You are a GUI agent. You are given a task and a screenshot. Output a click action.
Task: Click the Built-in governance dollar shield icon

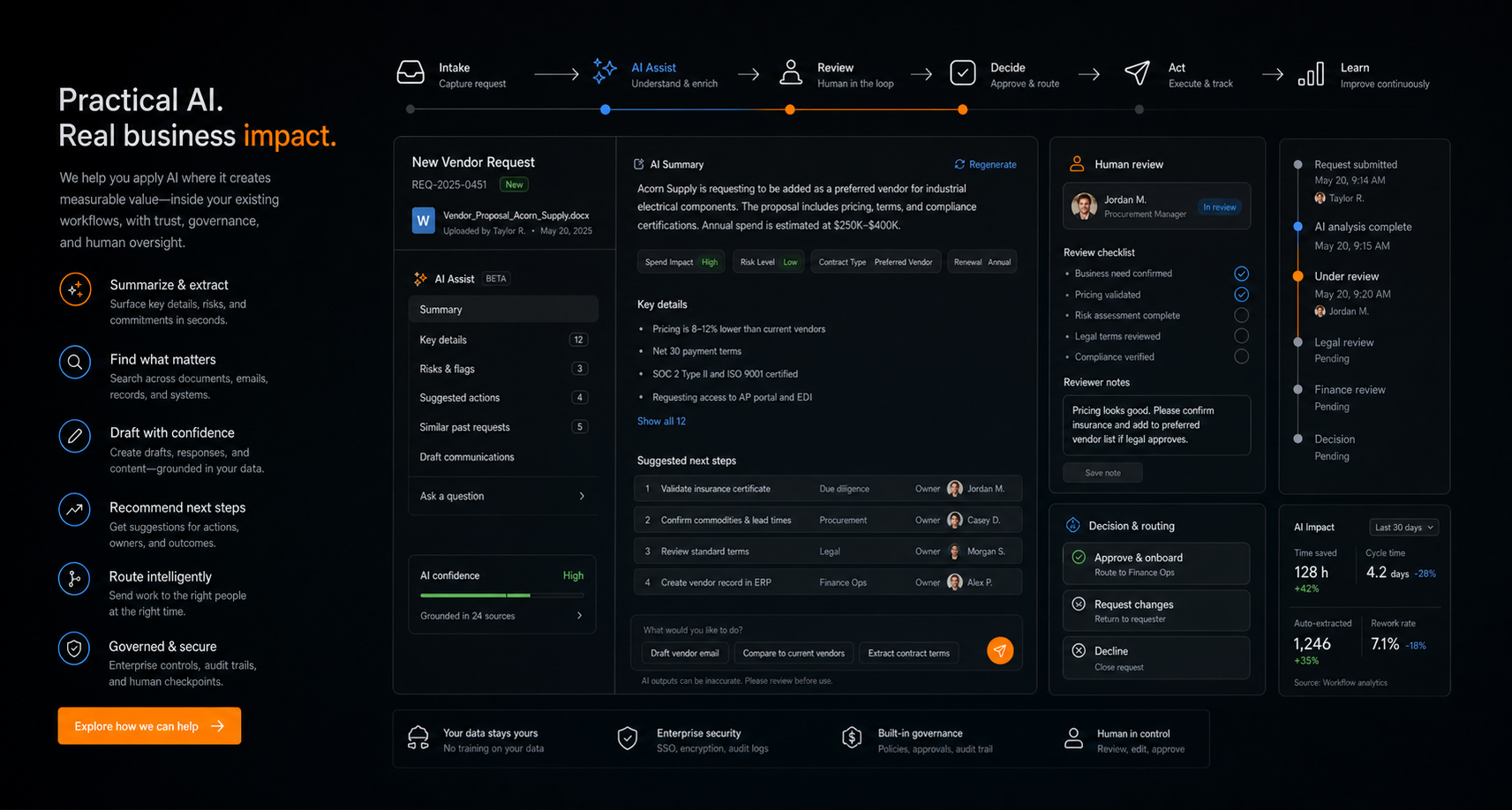pos(852,738)
